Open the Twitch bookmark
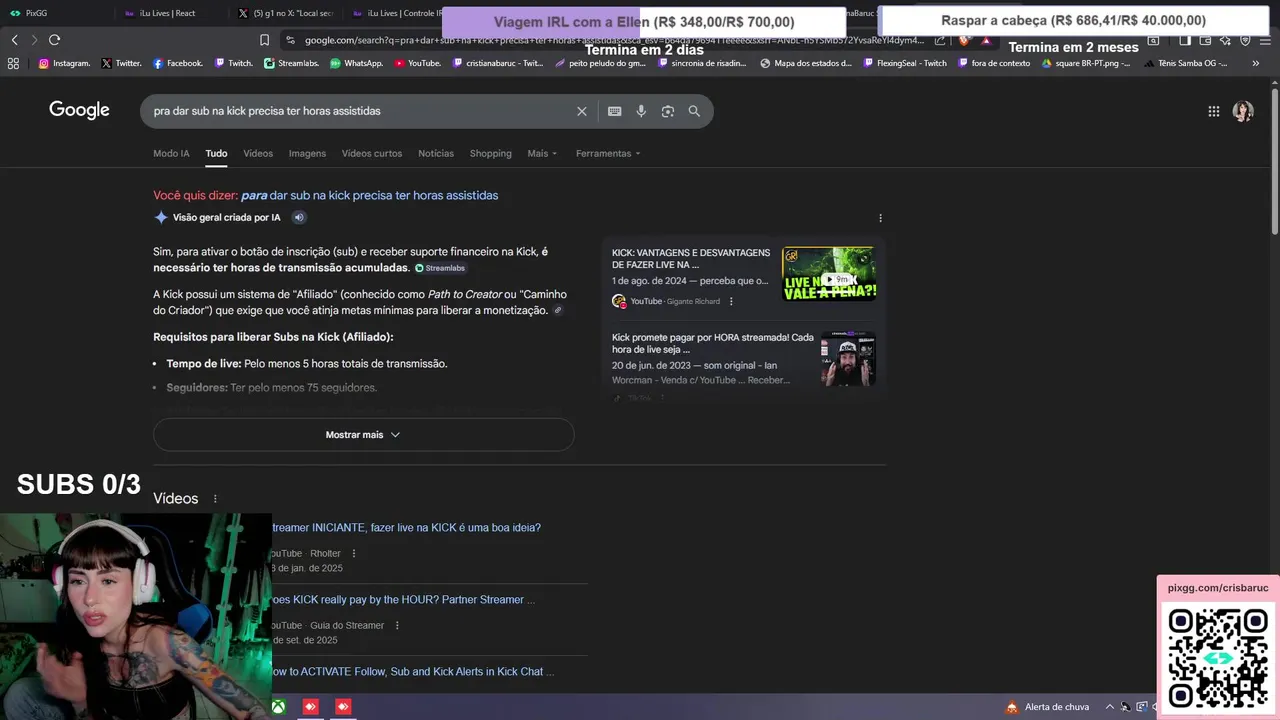Image resolution: width=1280 pixels, height=720 pixels. coord(233,63)
